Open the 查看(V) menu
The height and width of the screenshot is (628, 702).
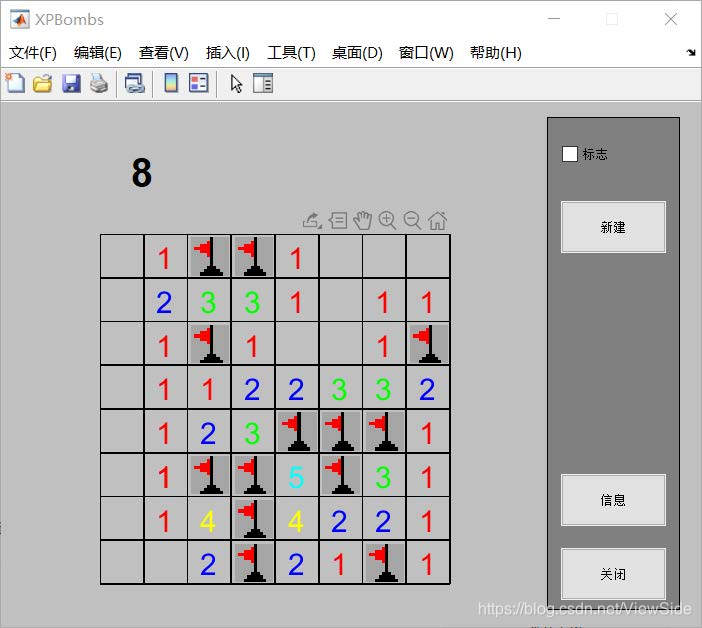click(x=163, y=53)
